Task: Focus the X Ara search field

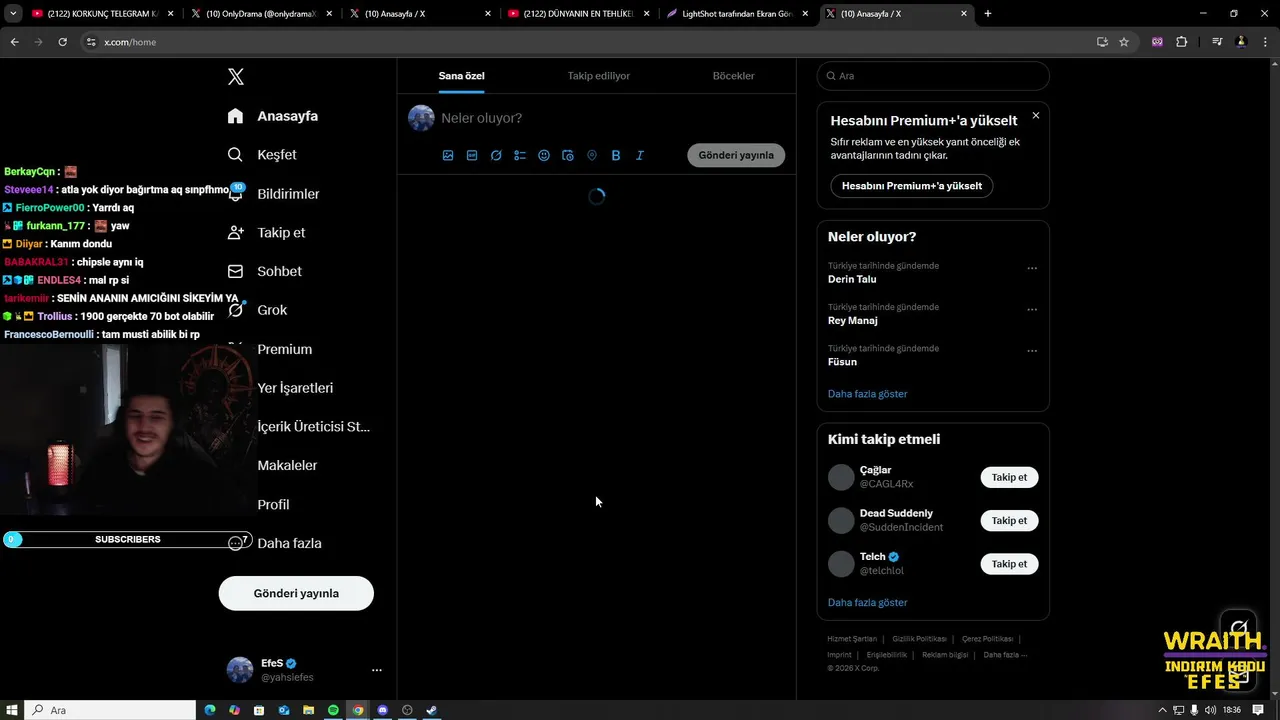Action: click(933, 76)
